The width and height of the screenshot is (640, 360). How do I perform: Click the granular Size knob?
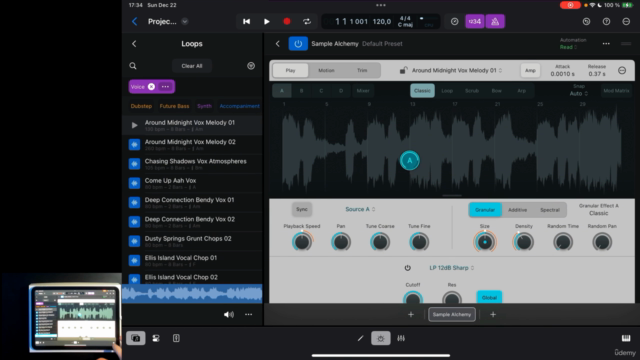pos(485,242)
